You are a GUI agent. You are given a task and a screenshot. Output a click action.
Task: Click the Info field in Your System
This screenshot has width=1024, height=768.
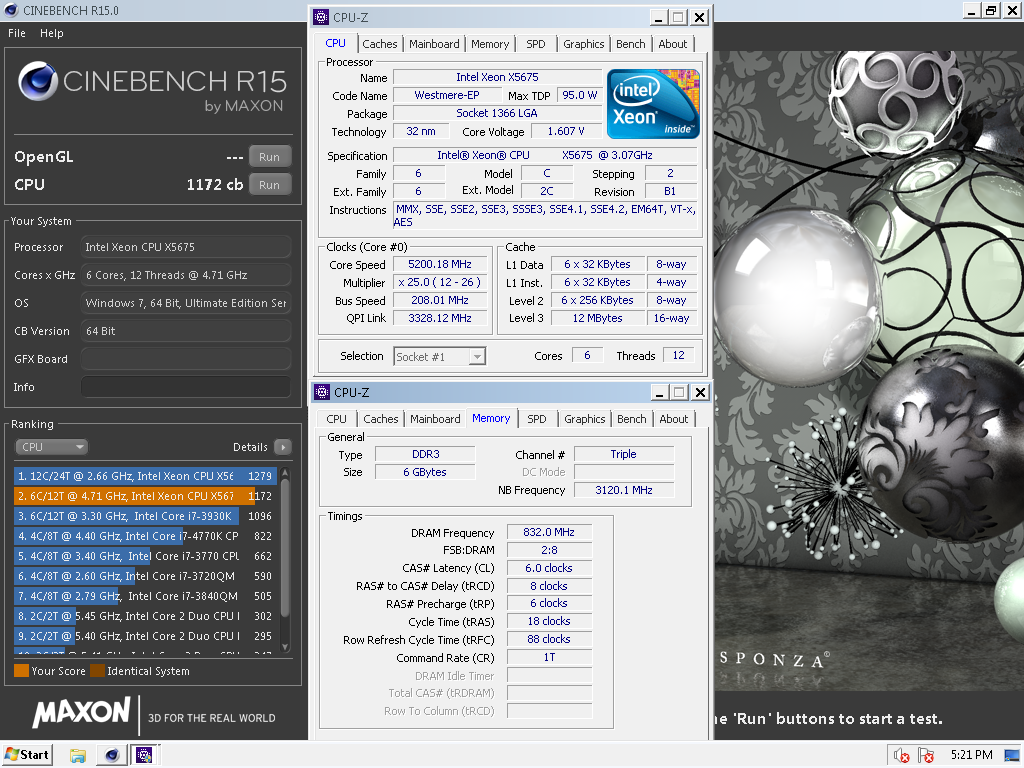[x=186, y=387]
